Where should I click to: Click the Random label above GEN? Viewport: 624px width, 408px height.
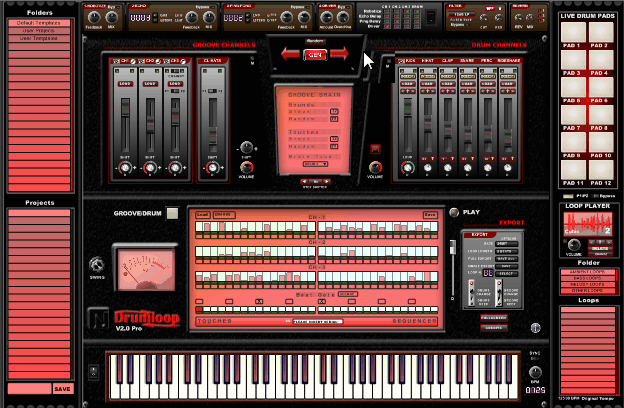316,41
